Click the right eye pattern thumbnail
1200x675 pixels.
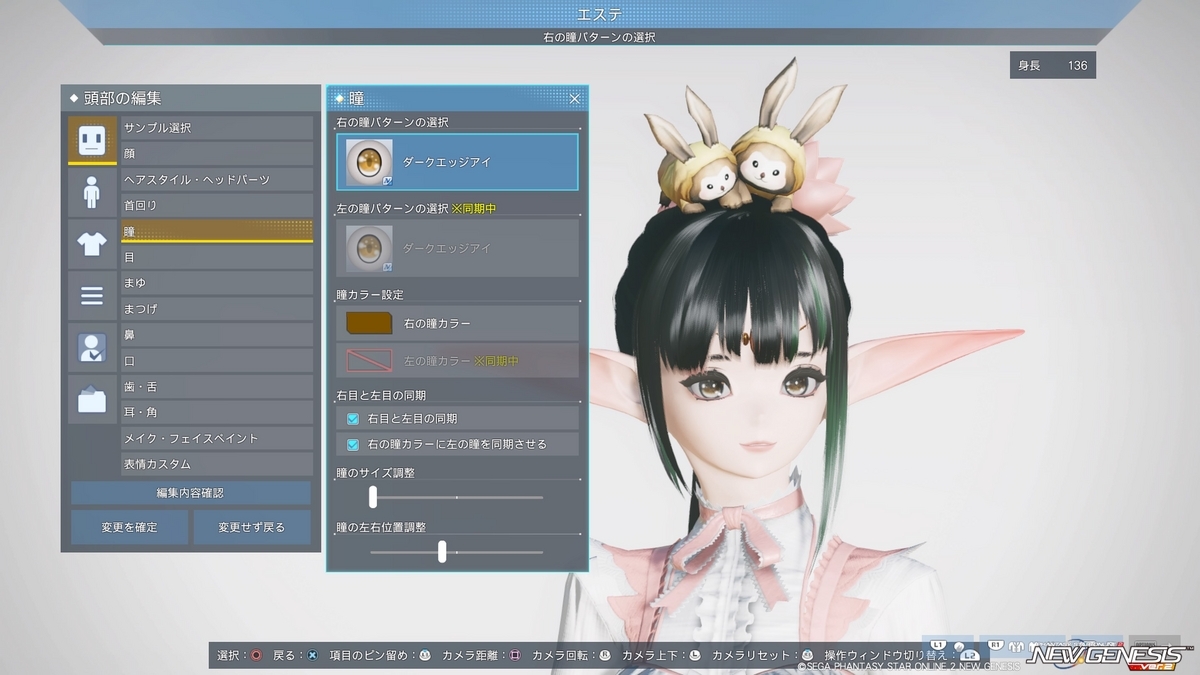tap(369, 162)
